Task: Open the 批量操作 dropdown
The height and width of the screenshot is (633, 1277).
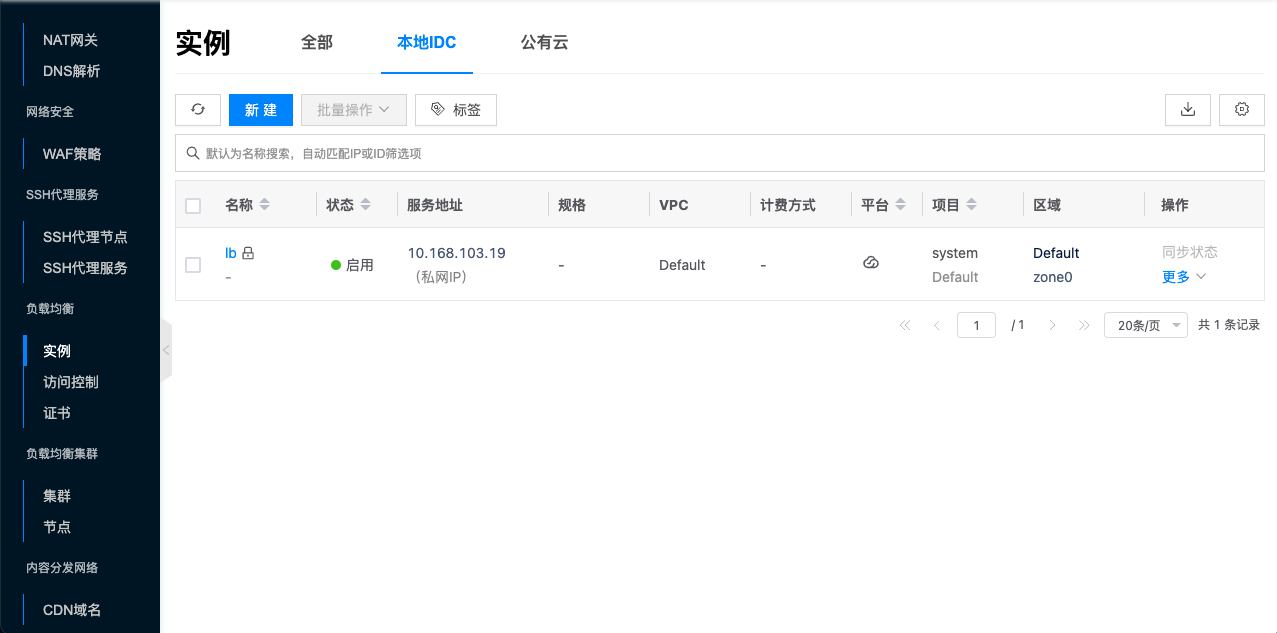Action: (x=354, y=110)
